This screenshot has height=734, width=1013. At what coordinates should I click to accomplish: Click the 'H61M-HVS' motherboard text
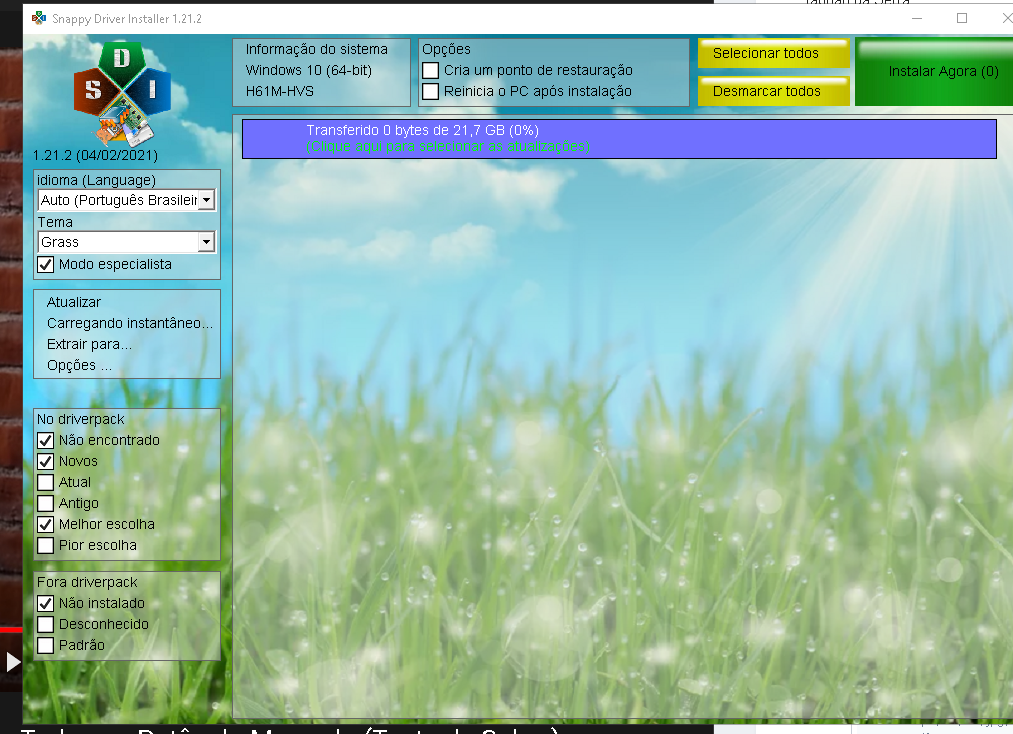coord(280,91)
